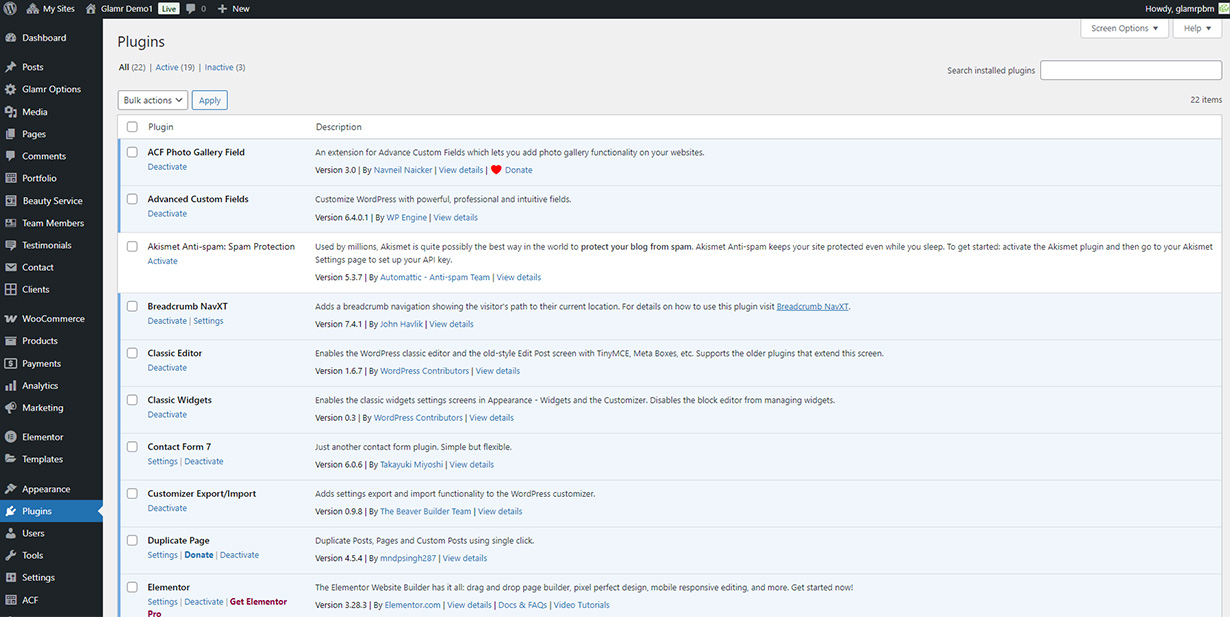Click the Beauty Service icon in sidebar
Image resolution: width=1230 pixels, height=617 pixels.
(x=10, y=201)
